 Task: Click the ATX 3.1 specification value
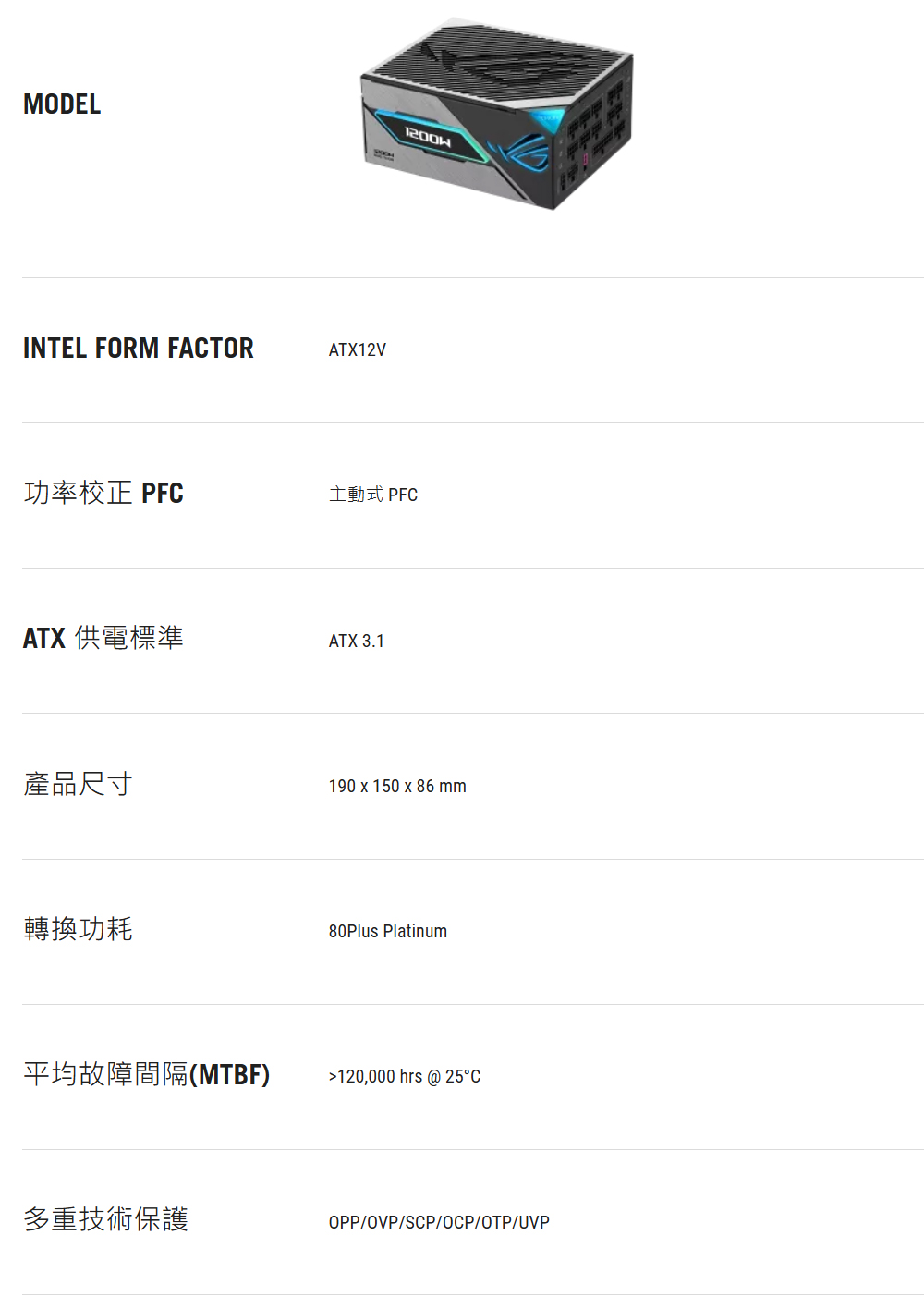point(357,641)
